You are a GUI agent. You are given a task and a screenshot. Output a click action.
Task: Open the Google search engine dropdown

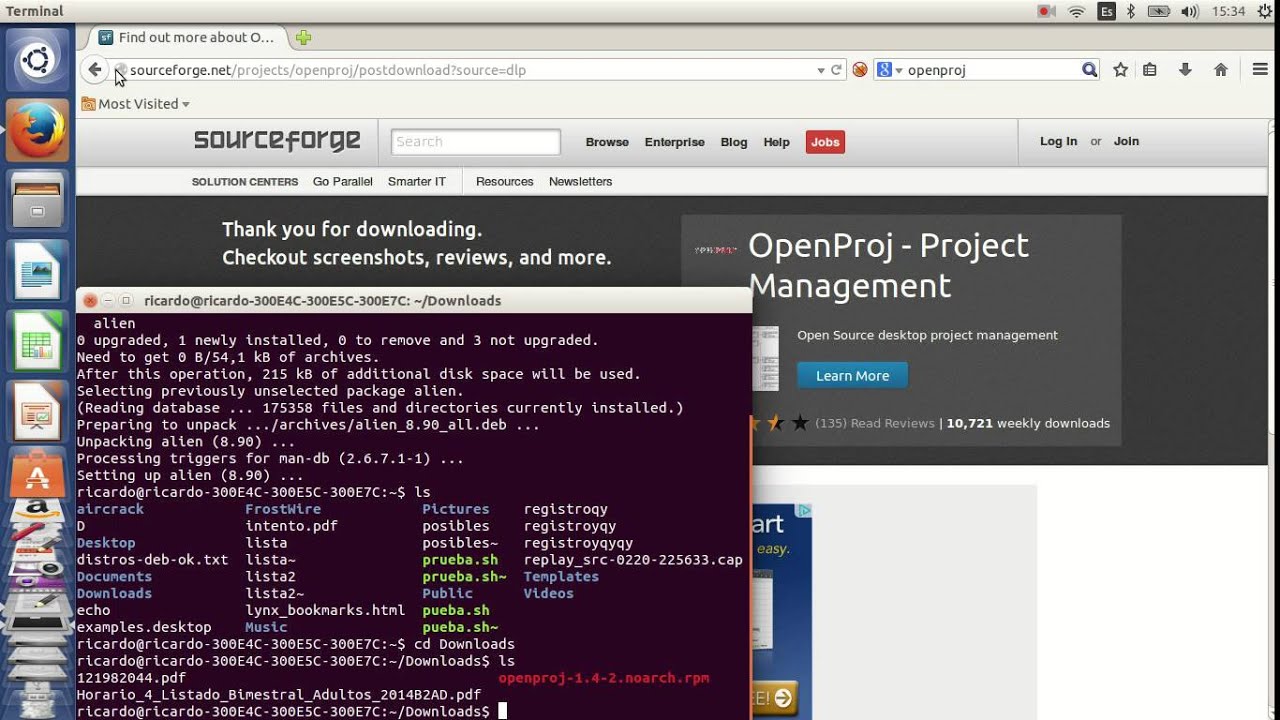click(889, 70)
